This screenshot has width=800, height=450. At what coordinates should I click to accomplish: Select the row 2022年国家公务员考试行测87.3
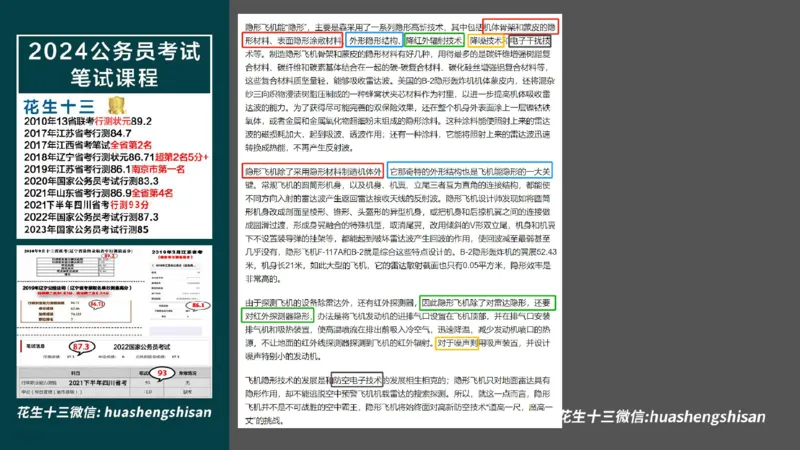(x=91, y=217)
